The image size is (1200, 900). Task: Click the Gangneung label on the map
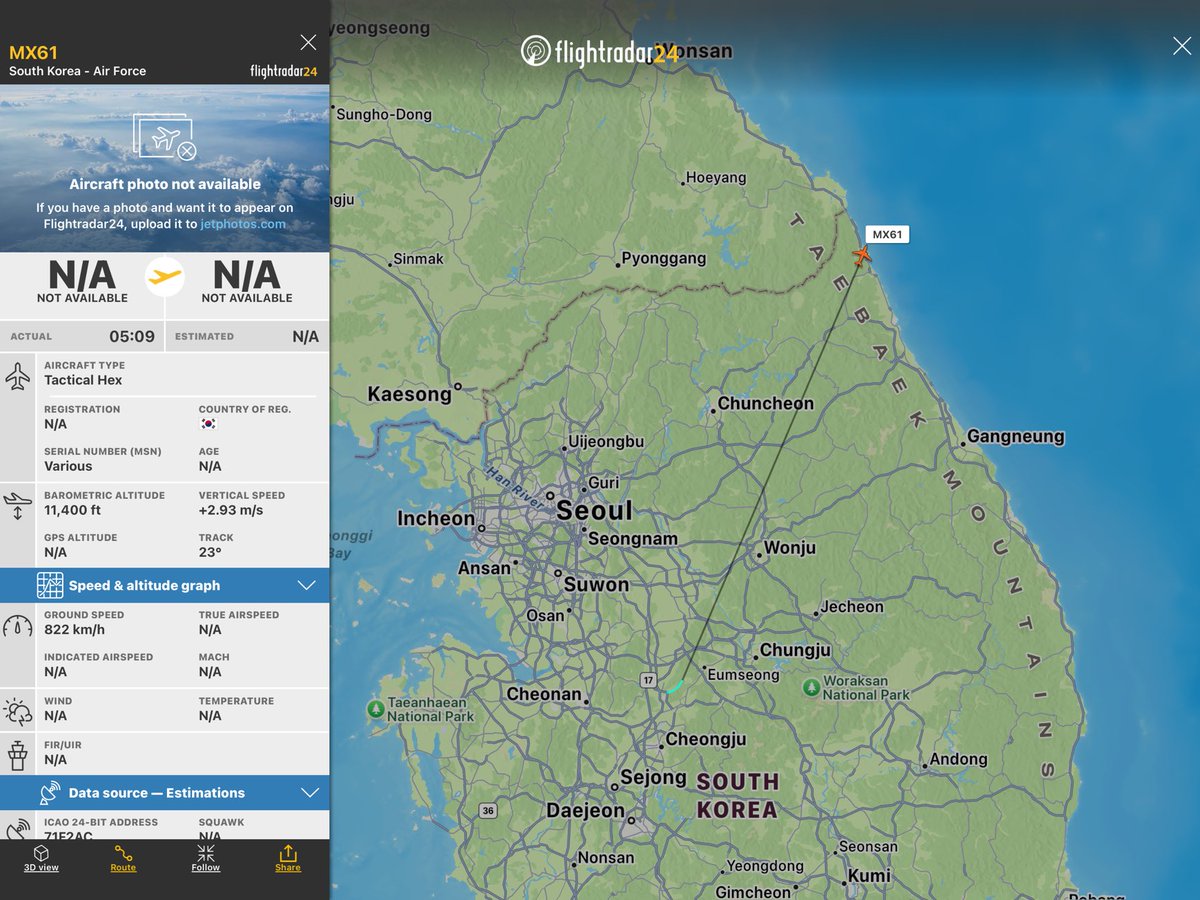[1015, 437]
